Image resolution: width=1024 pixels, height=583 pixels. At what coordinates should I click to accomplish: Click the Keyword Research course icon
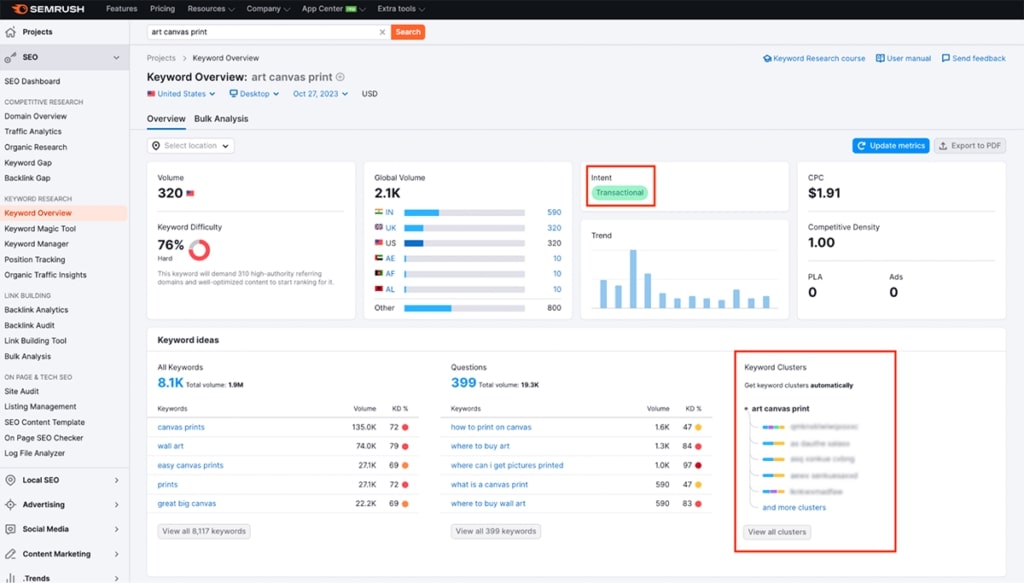[767, 58]
